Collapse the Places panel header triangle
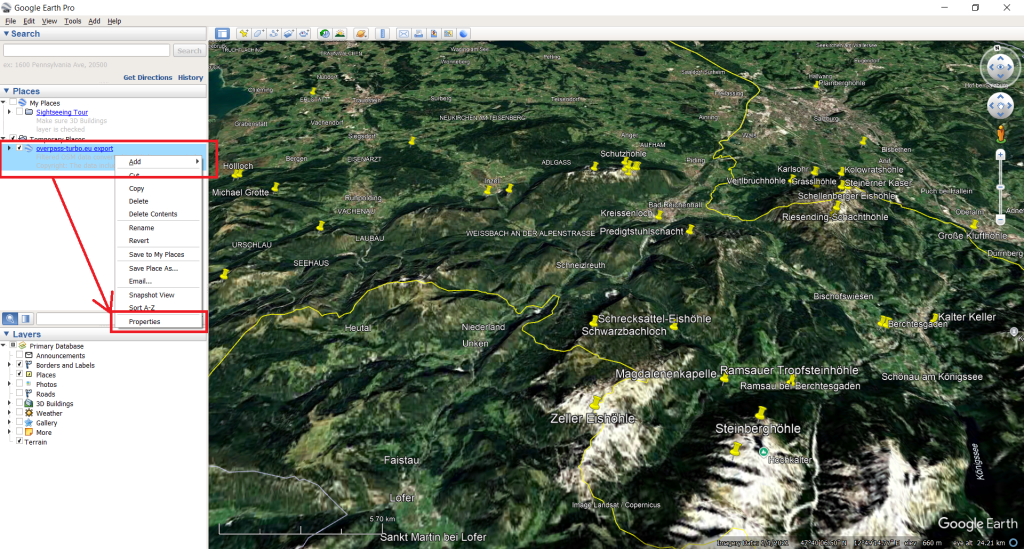Screen dimensions: 1024x549 click(x=7, y=91)
